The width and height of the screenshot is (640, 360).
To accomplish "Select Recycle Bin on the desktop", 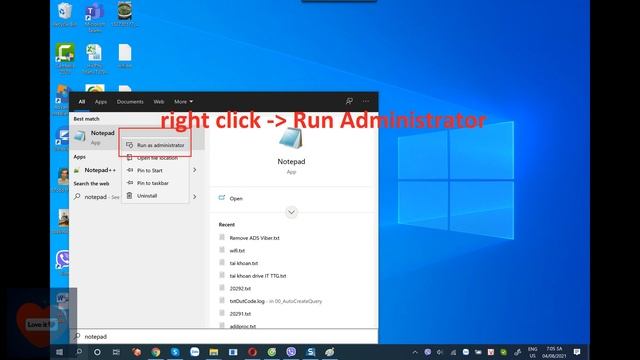I will [64, 14].
